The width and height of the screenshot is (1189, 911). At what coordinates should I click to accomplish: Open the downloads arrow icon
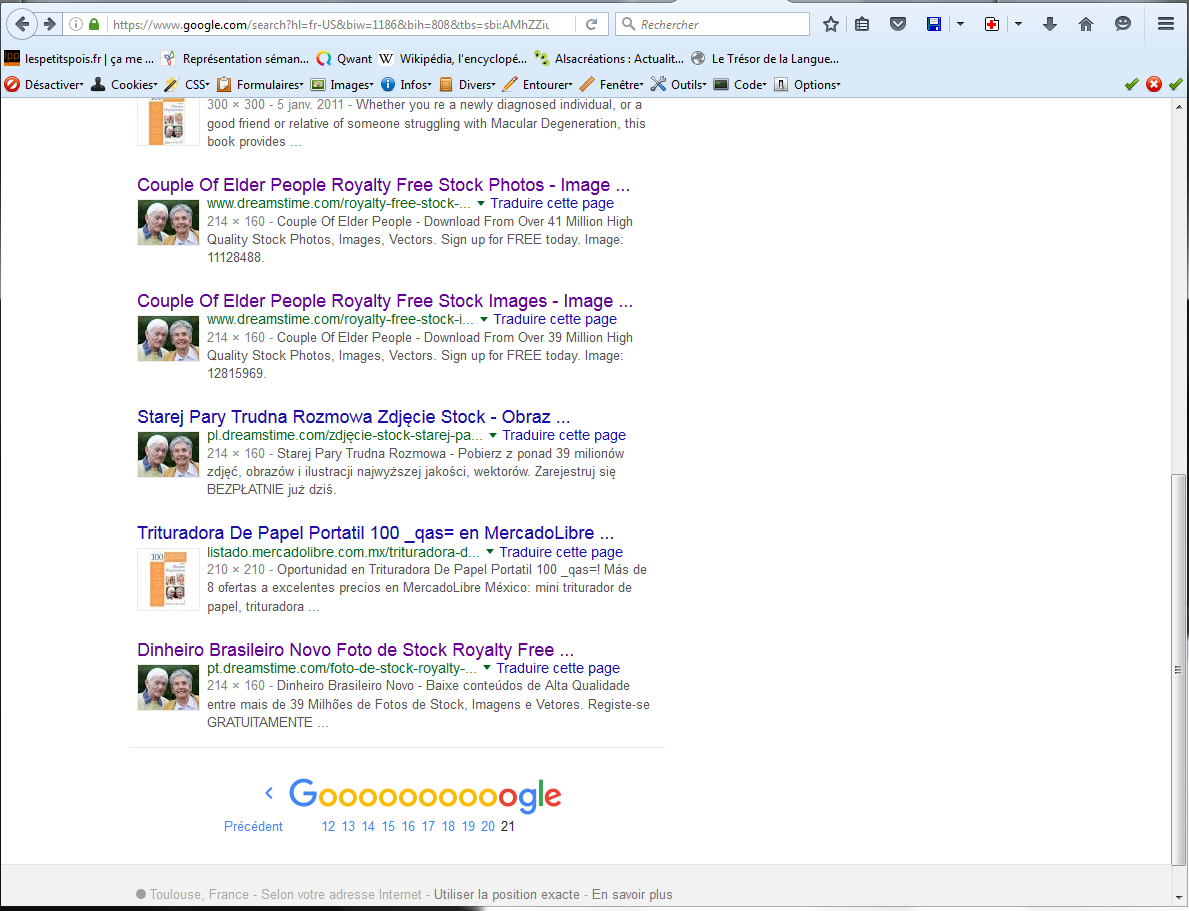(1049, 24)
